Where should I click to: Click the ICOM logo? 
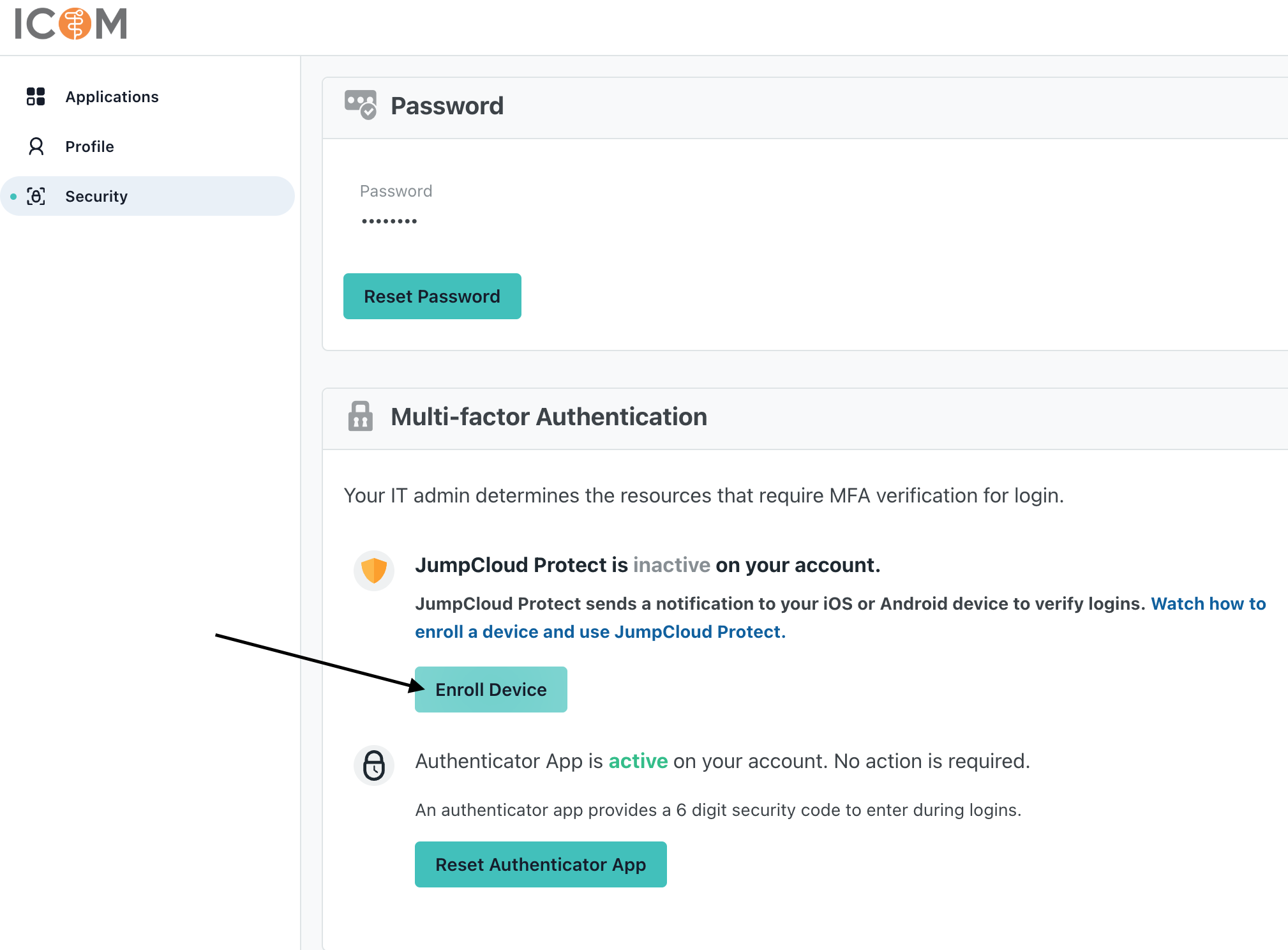71,24
